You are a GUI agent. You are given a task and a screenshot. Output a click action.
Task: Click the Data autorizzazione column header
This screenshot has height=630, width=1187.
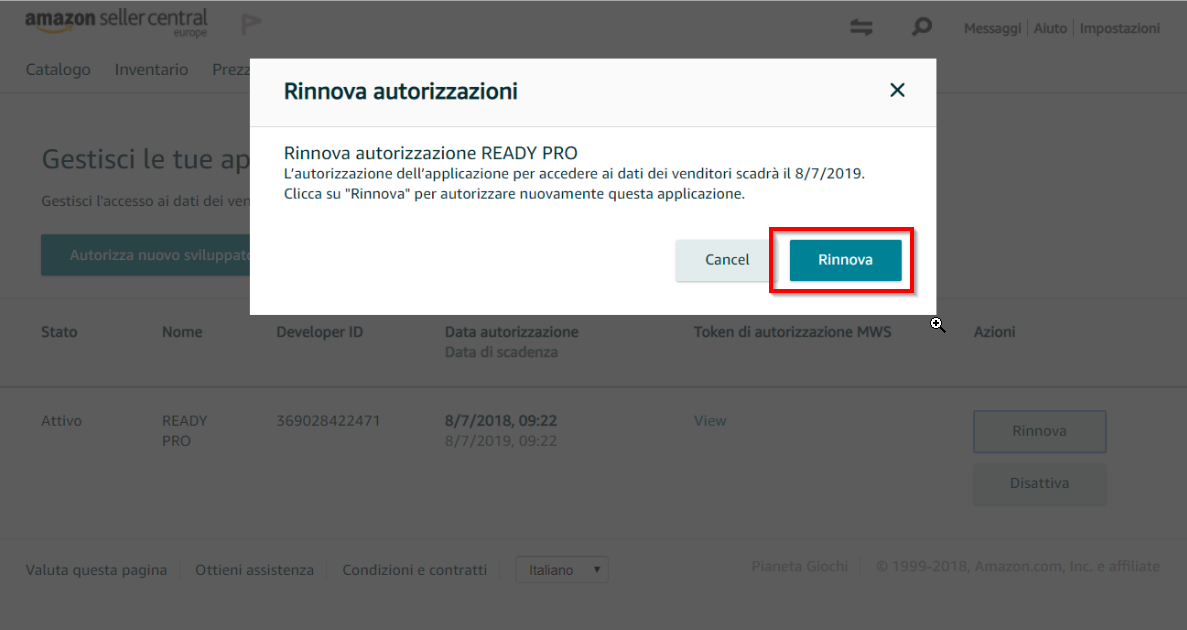512,332
